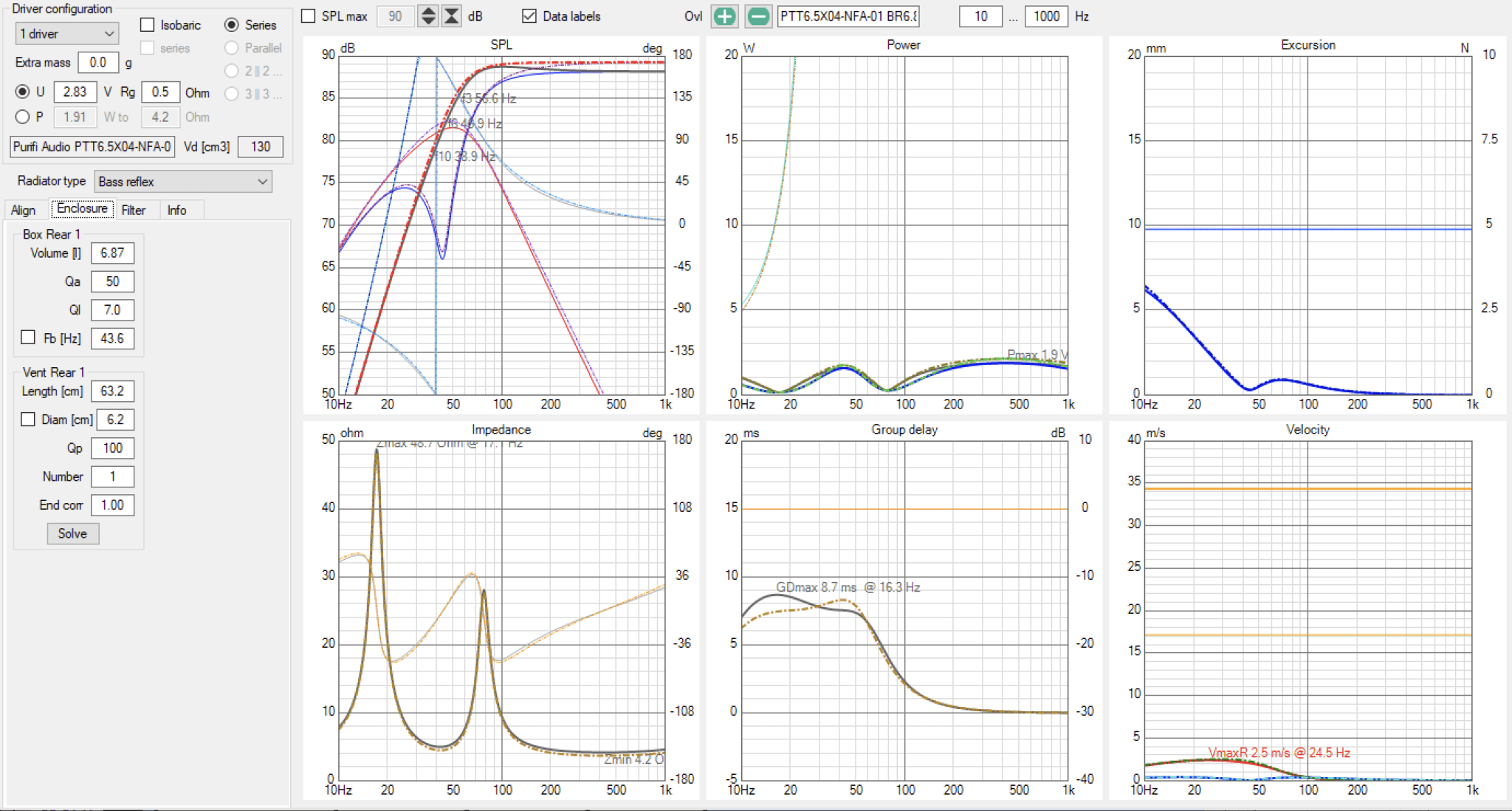This screenshot has height=811, width=1512.
Task: Click the Power graph title
Action: coord(904,45)
